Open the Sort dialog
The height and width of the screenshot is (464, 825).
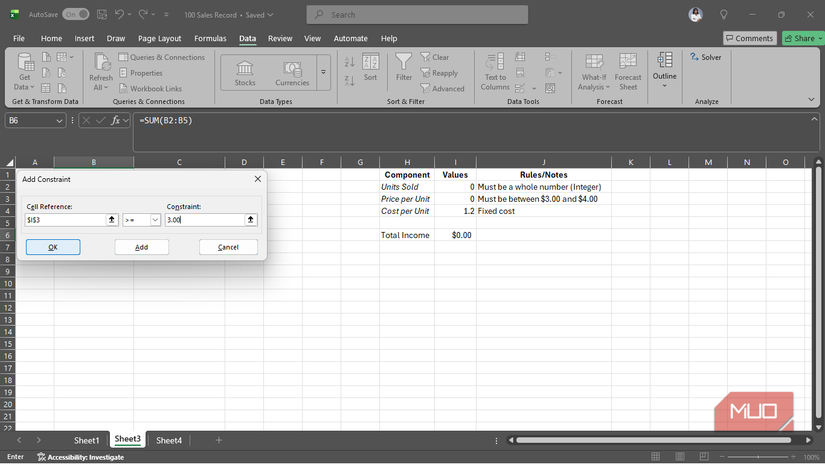click(370, 67)
